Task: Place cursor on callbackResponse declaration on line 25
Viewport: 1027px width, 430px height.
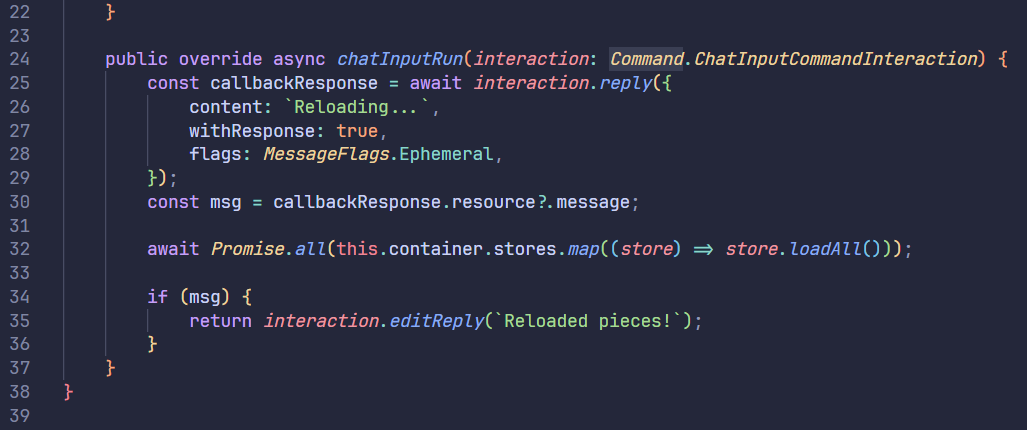Action: coord(290,83)
